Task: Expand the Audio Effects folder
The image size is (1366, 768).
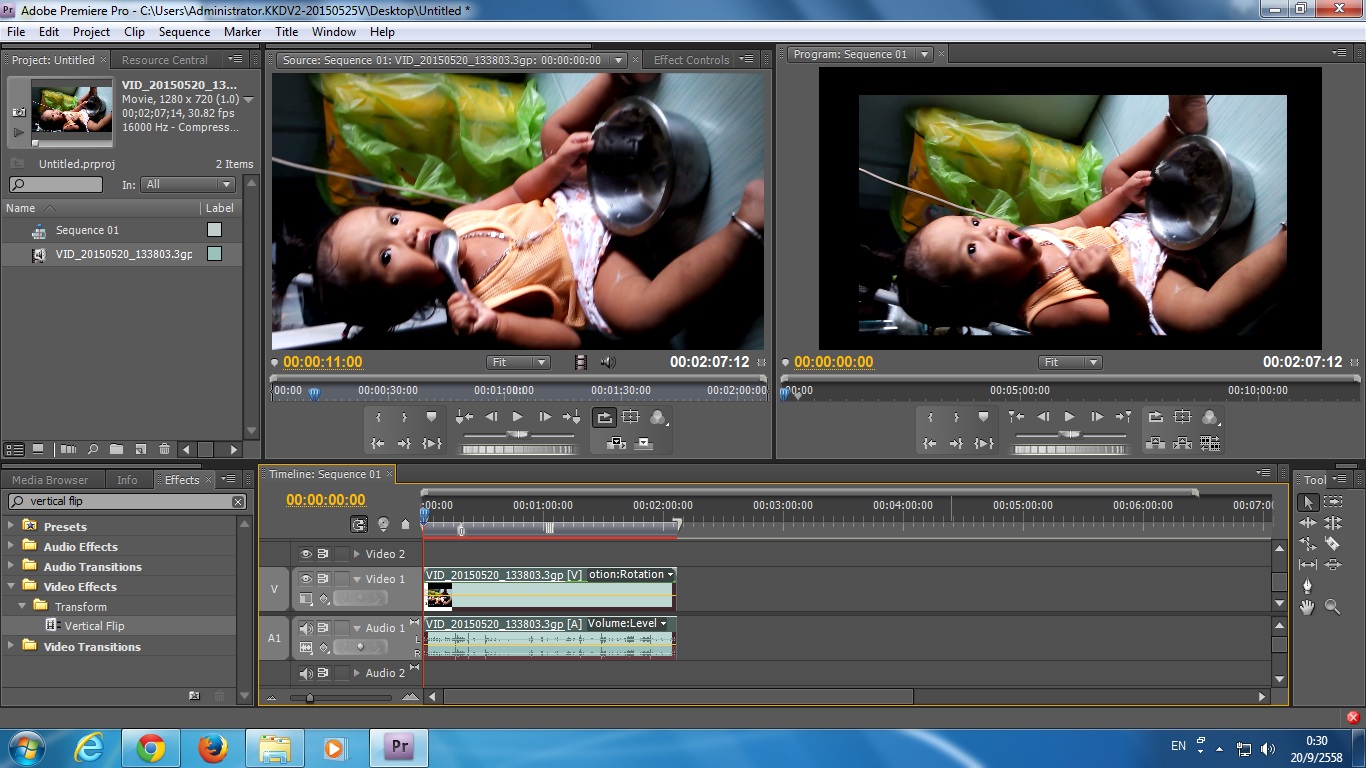Action: [12, 546]
